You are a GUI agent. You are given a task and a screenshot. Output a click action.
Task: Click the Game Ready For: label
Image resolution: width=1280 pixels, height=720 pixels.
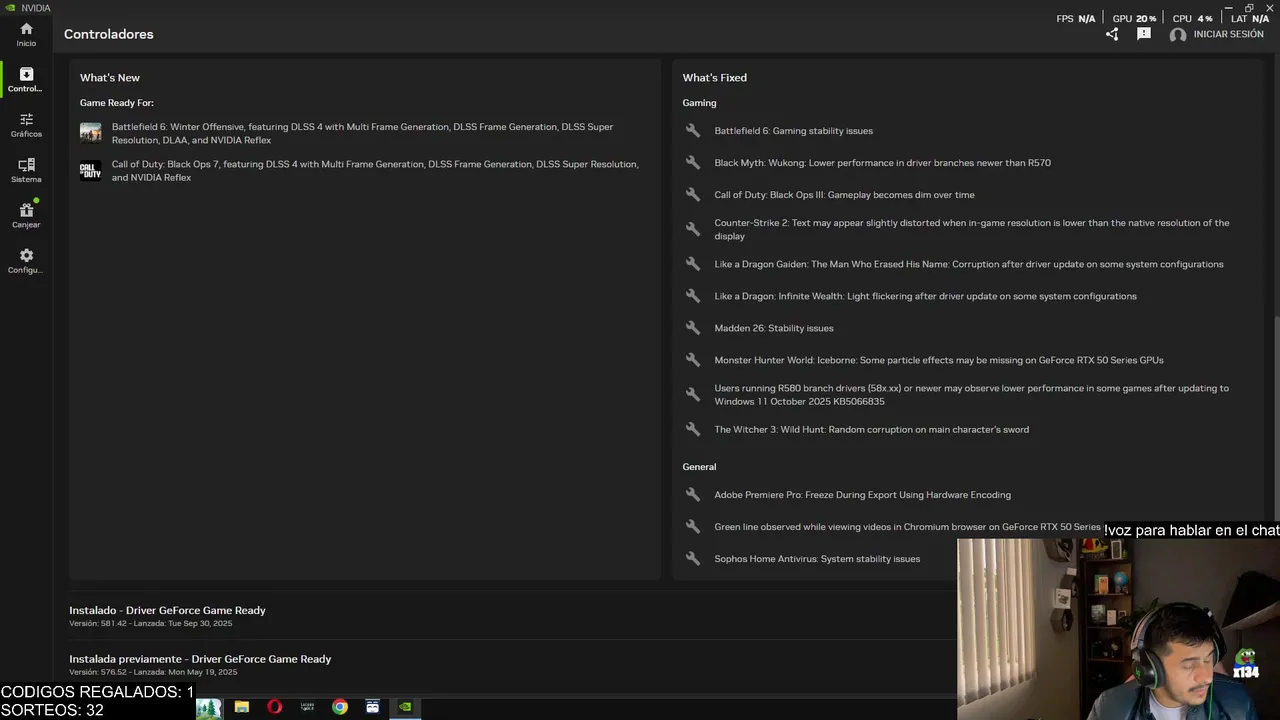click(117, 103)
